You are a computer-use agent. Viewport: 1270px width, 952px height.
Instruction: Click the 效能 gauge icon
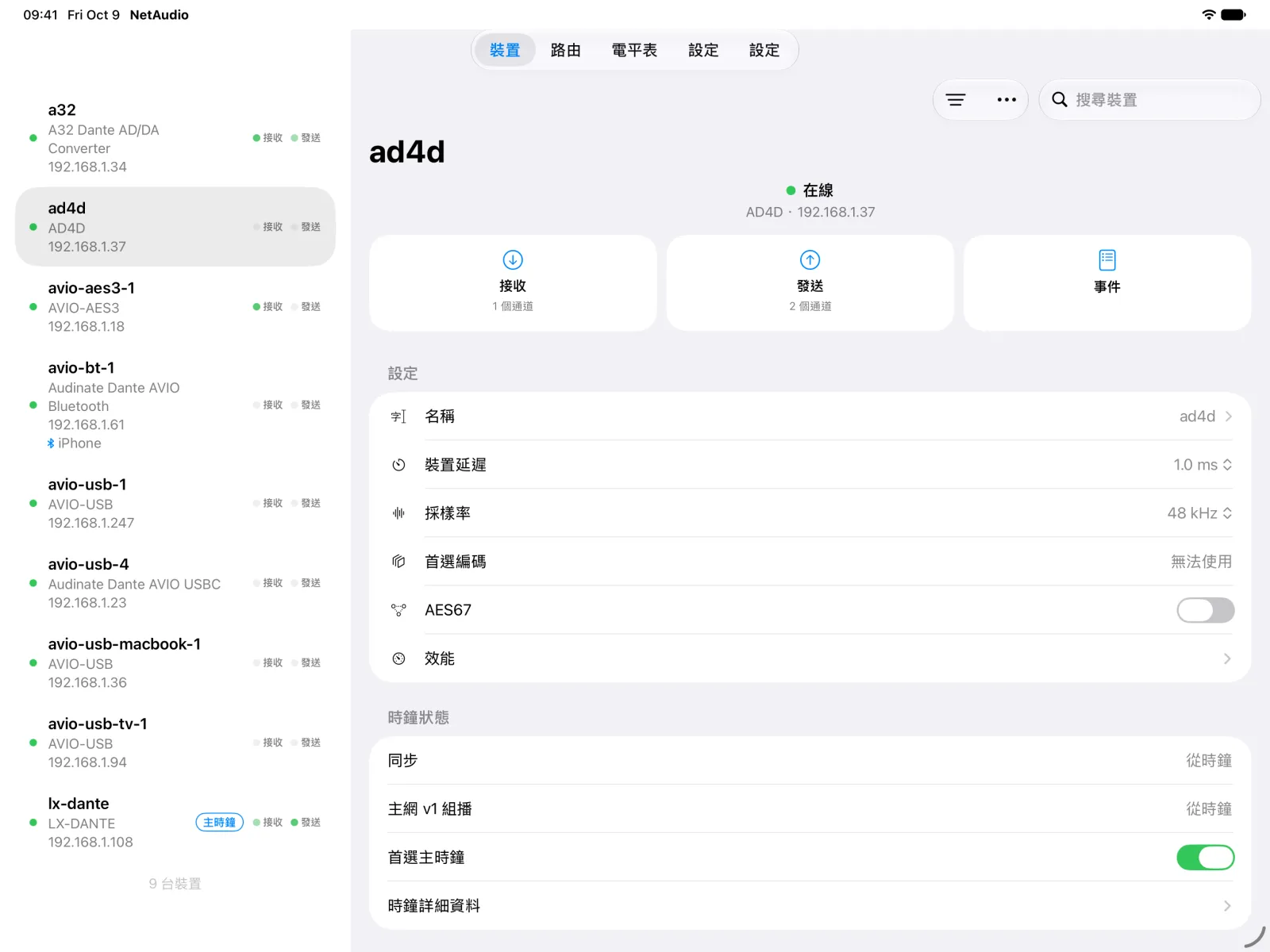point(398,658)
